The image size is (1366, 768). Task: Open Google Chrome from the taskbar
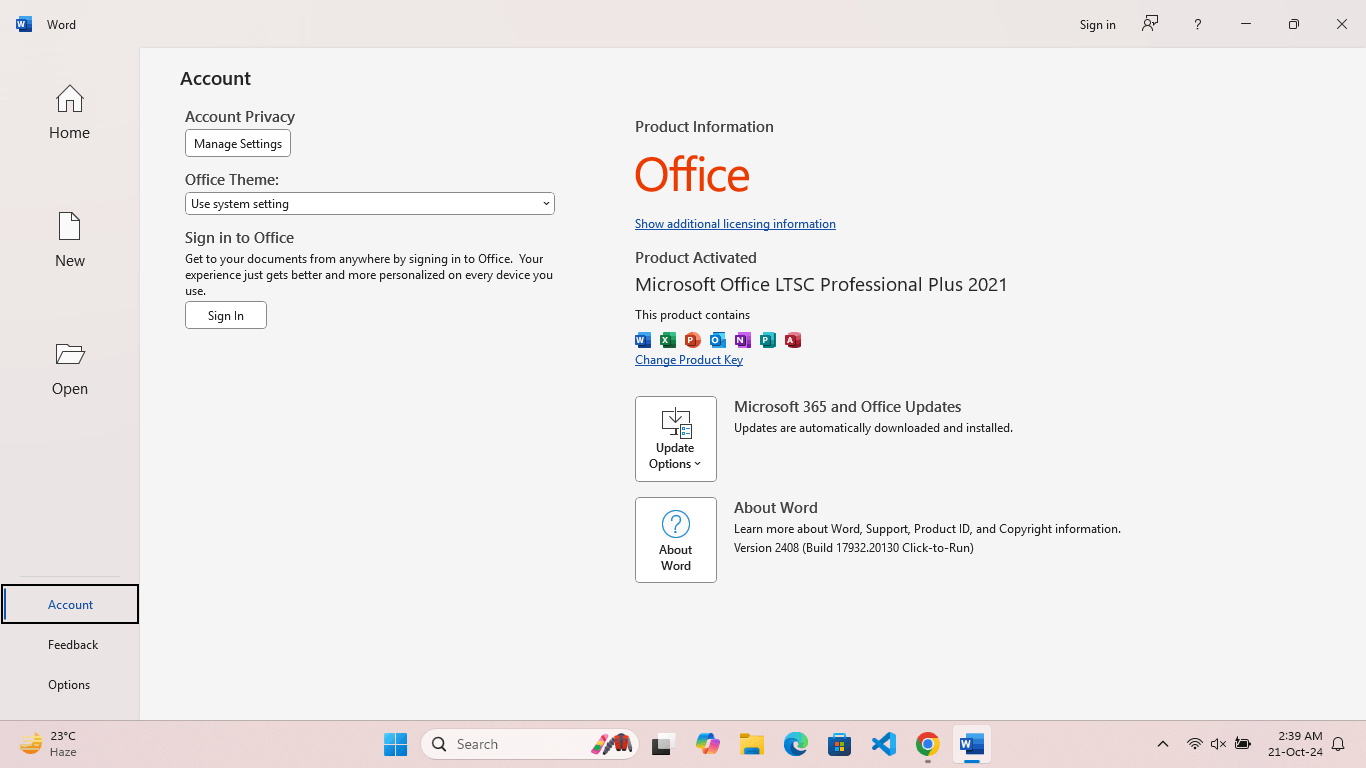click(x=928, y=744)
